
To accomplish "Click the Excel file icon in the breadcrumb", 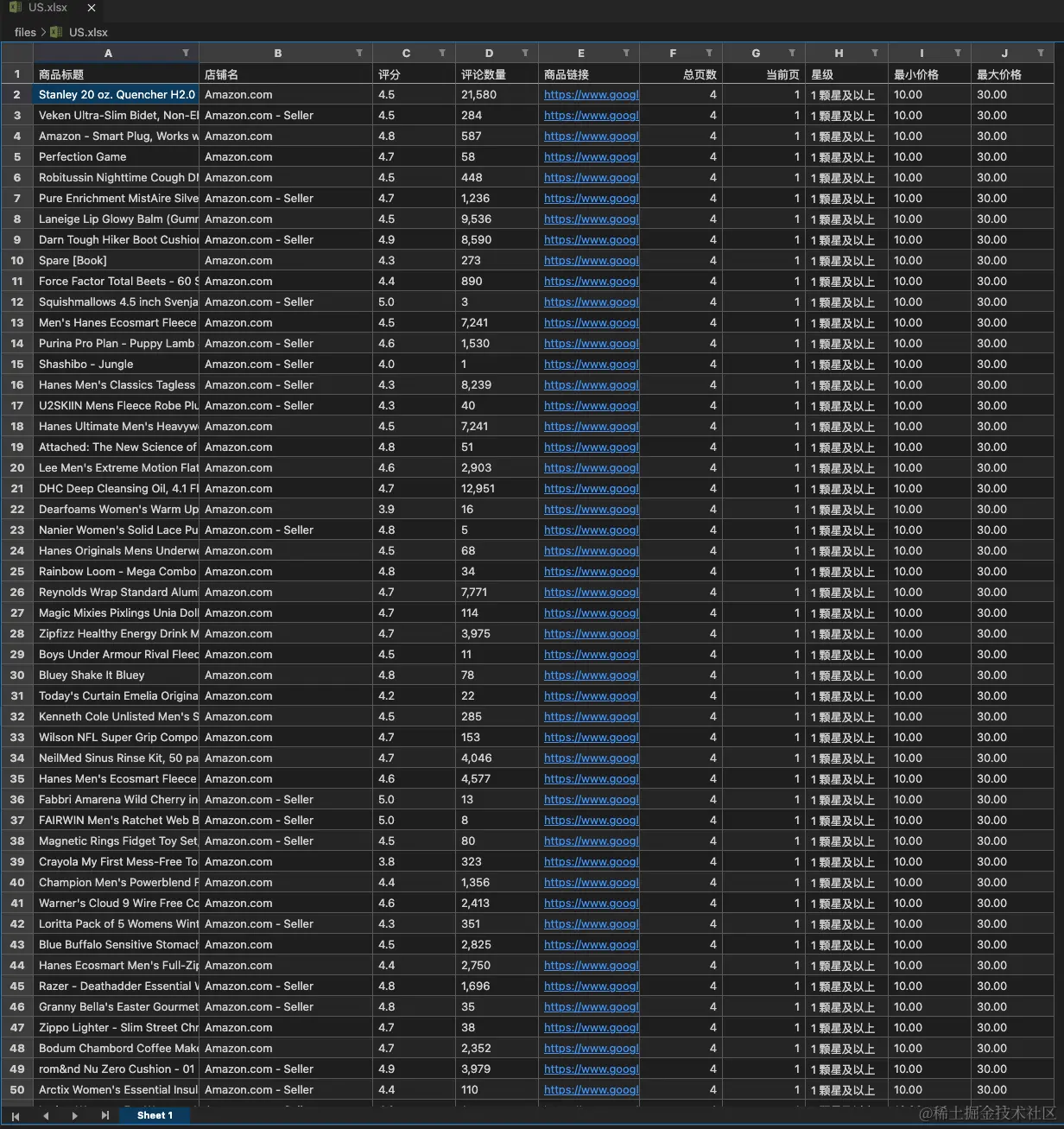I will [56, 32].
